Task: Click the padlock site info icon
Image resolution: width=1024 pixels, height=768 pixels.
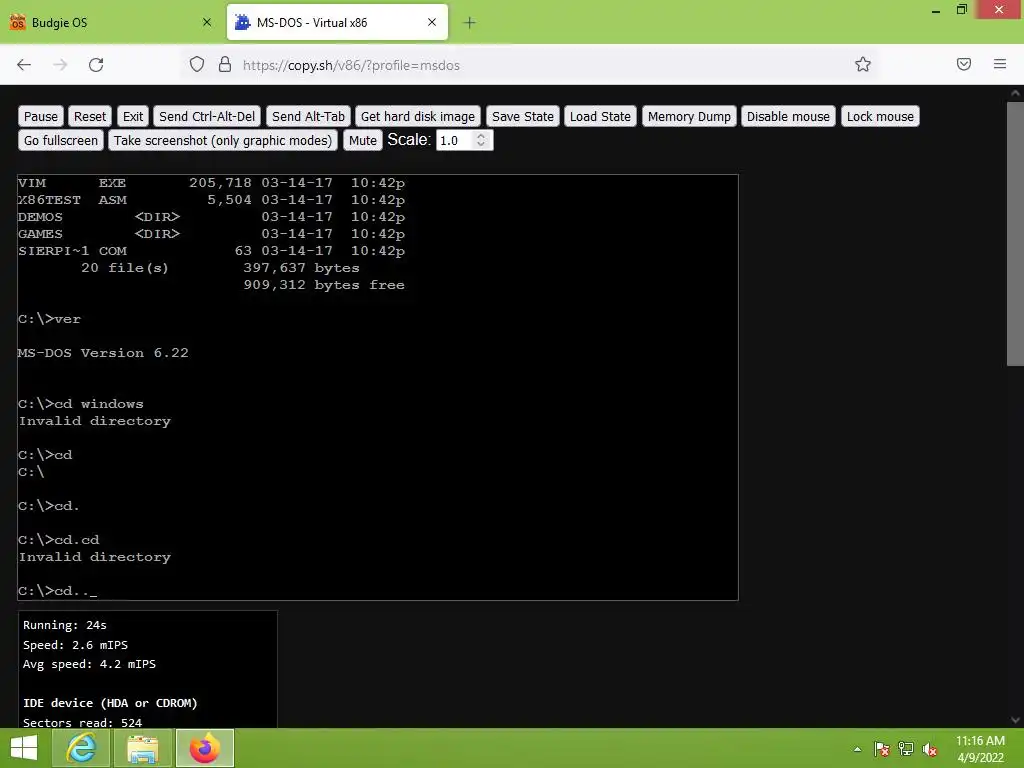Action: point(225,65)
